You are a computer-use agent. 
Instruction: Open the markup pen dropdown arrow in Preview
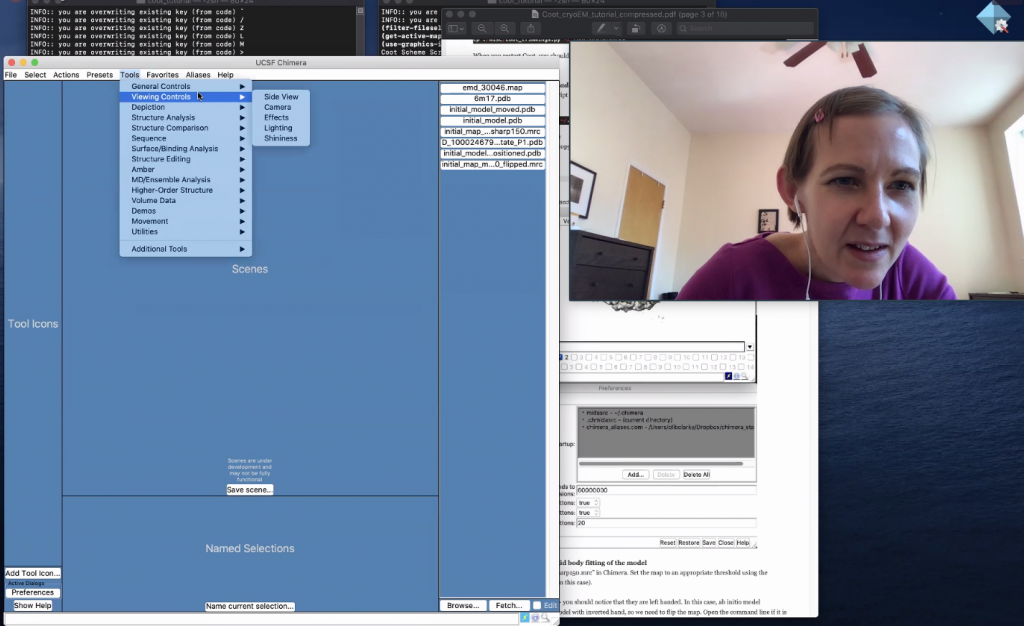tap(616, 28)
